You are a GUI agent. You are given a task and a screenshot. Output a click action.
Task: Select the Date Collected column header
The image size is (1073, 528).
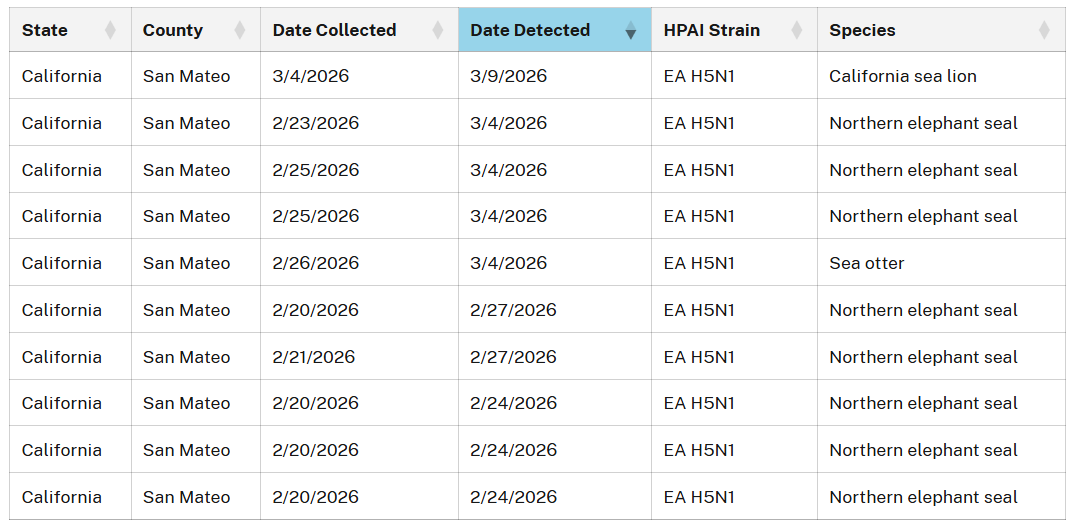359,30
